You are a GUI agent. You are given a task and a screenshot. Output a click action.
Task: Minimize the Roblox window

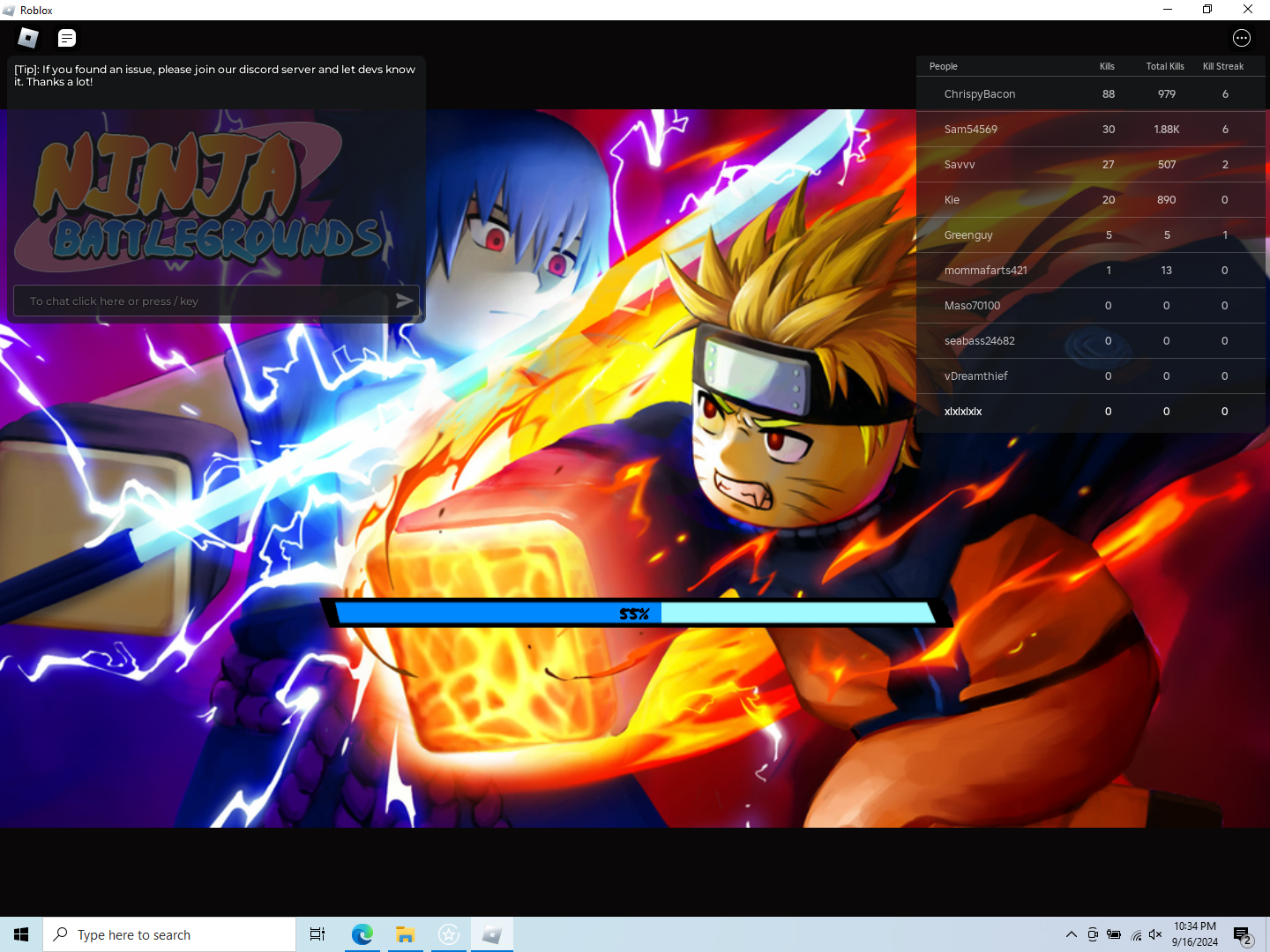point(1168,10)
